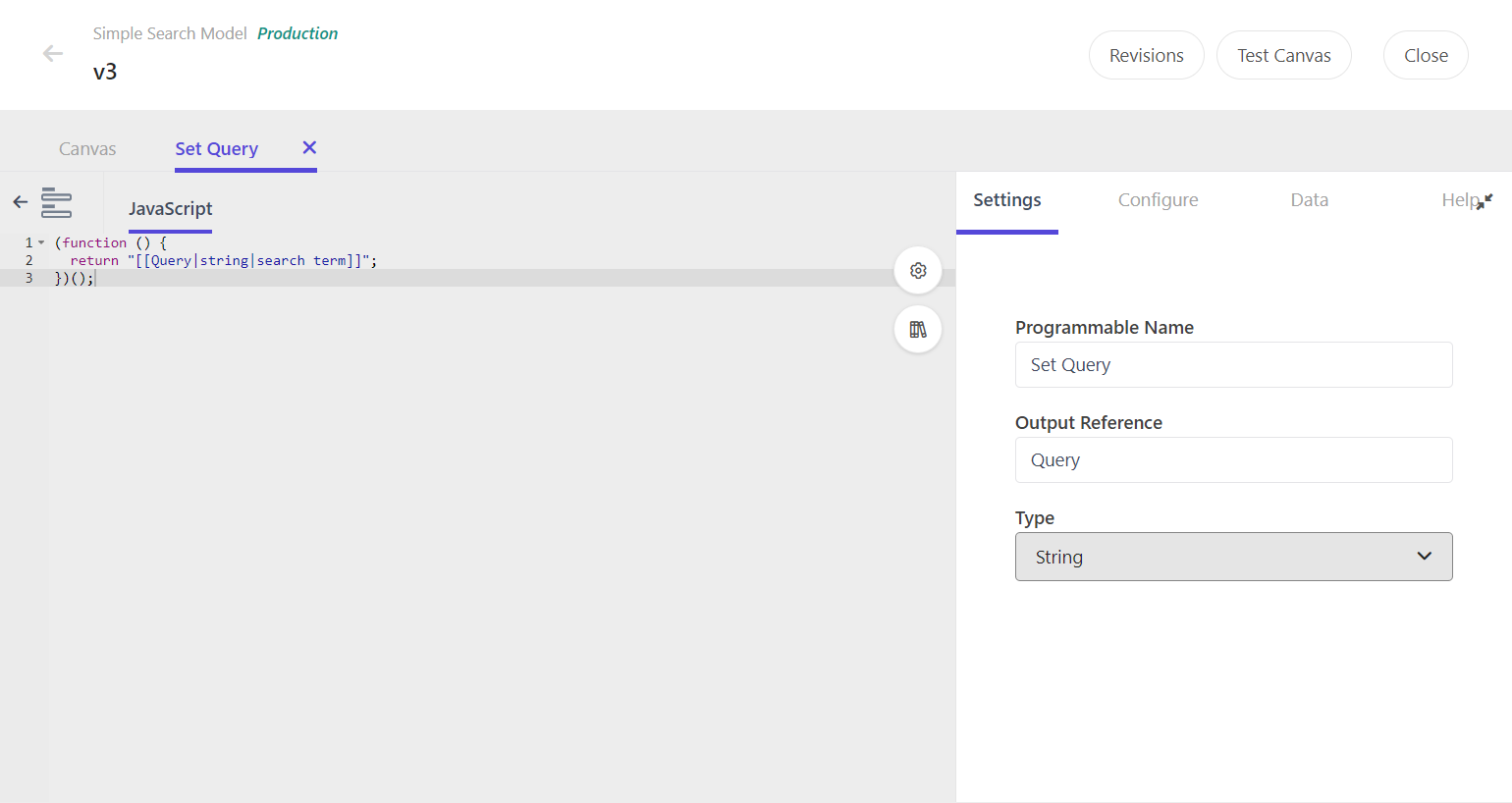
Task: Open the code snippet library icon
Action: pos(917,329)
